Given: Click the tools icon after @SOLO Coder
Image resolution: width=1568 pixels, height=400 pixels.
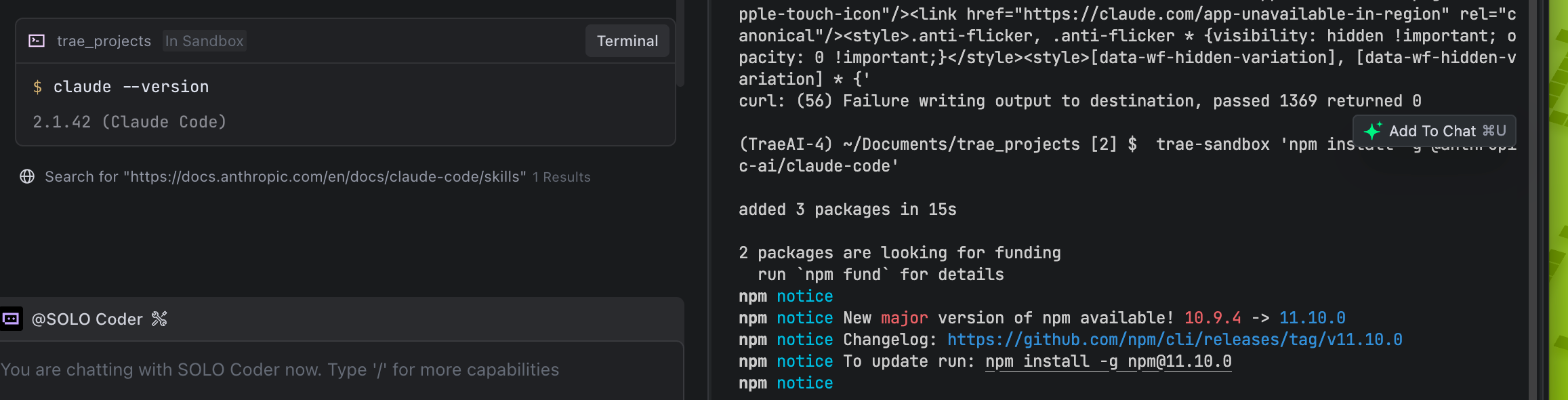Looking at the screenshot, I should coord(159,319).
